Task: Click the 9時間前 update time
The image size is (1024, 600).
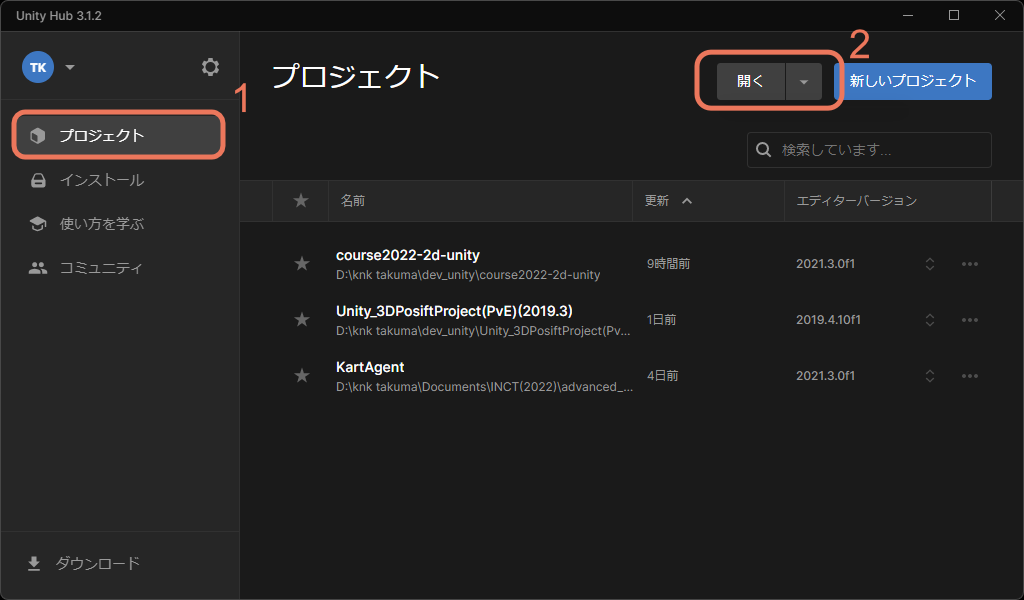Action: 668,264
